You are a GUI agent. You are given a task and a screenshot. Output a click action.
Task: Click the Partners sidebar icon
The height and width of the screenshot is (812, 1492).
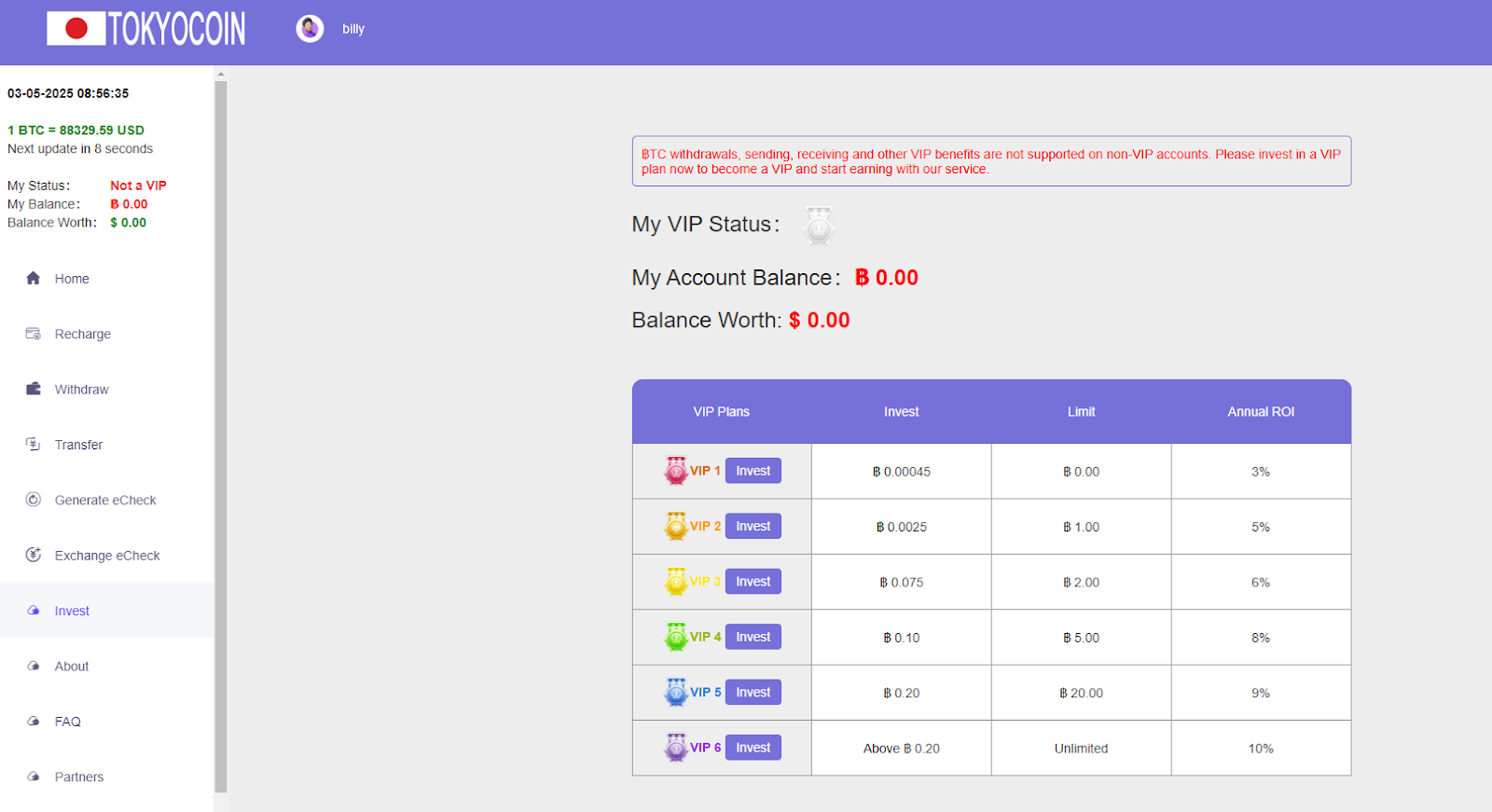(x=34, y=777)
